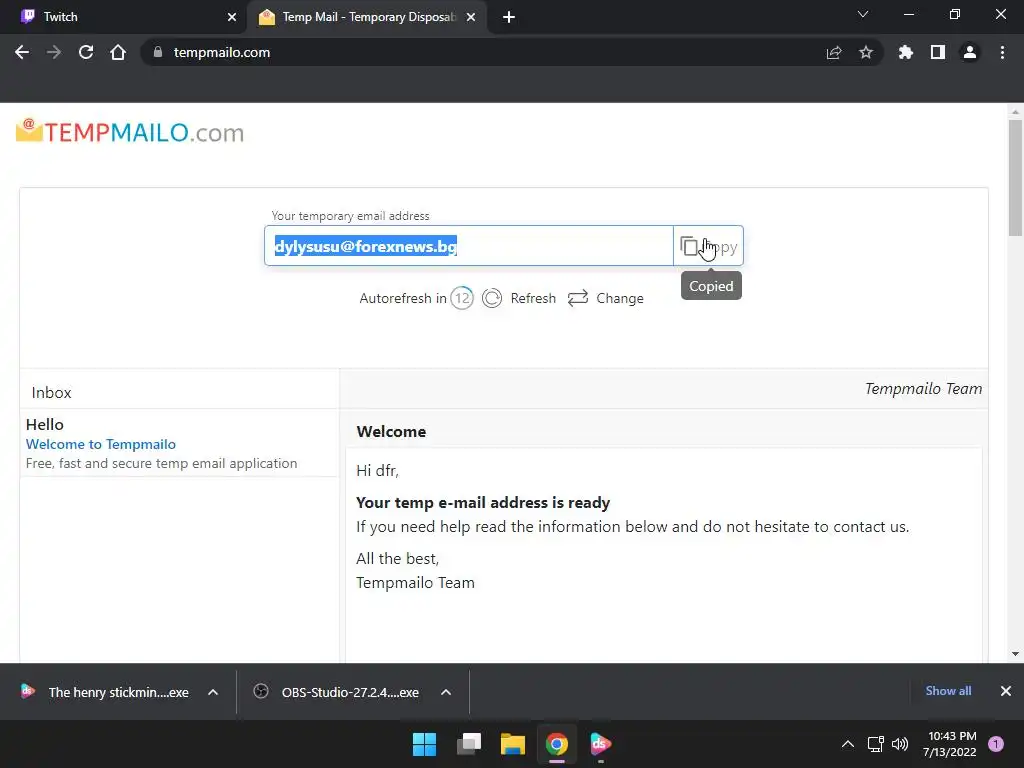Click the page vertical scrollbar
The image size is (1024, 768).
click(x=1015, y=178)
